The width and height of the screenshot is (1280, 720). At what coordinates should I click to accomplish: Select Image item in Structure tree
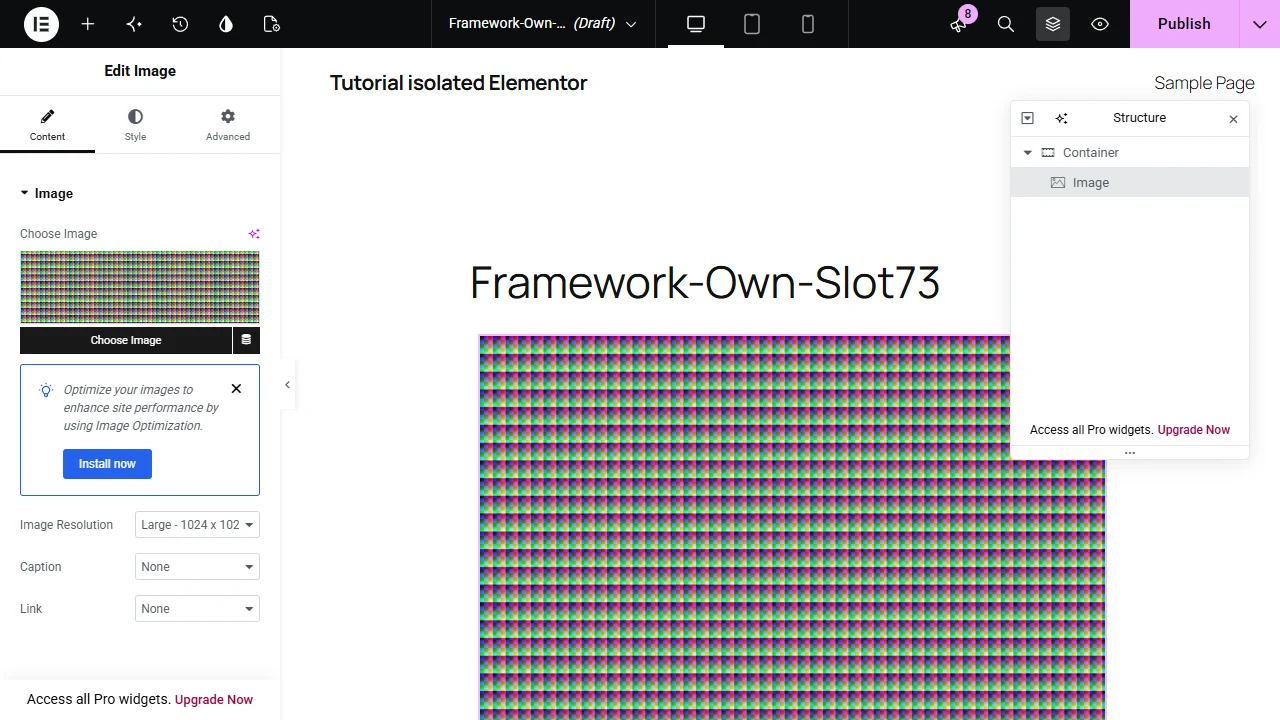point(1130,183)
